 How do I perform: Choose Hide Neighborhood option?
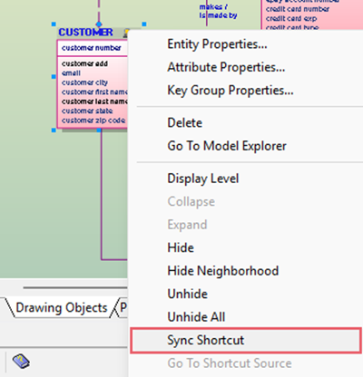223,271
